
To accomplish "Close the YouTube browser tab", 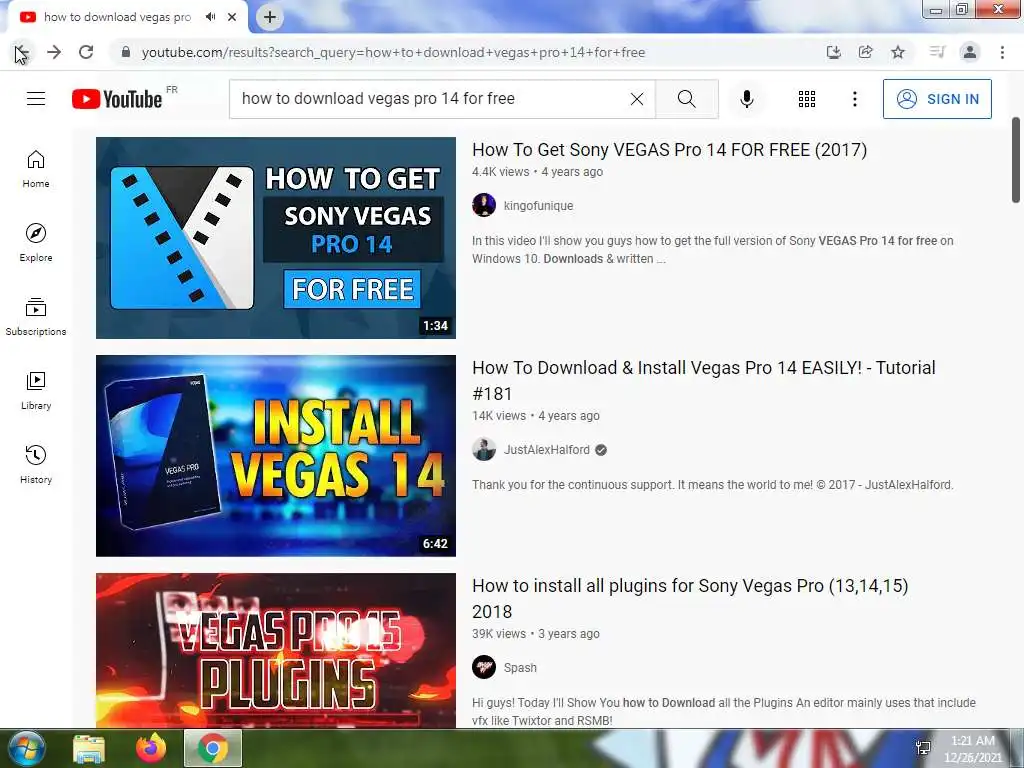I will tap(232, 17).
